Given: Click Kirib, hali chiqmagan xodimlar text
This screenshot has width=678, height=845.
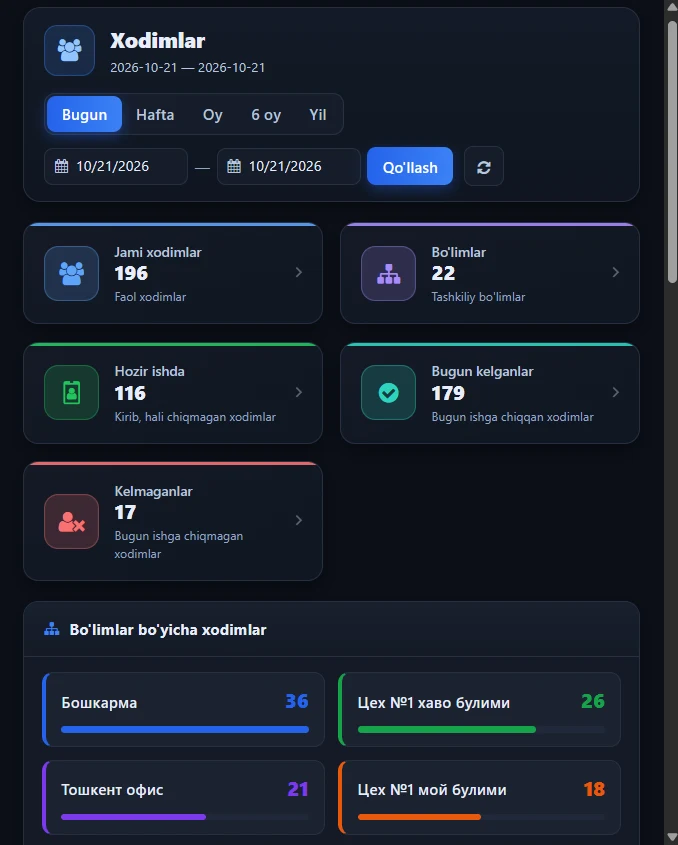Looking at the screenshot, I should [x=195, y=417].
